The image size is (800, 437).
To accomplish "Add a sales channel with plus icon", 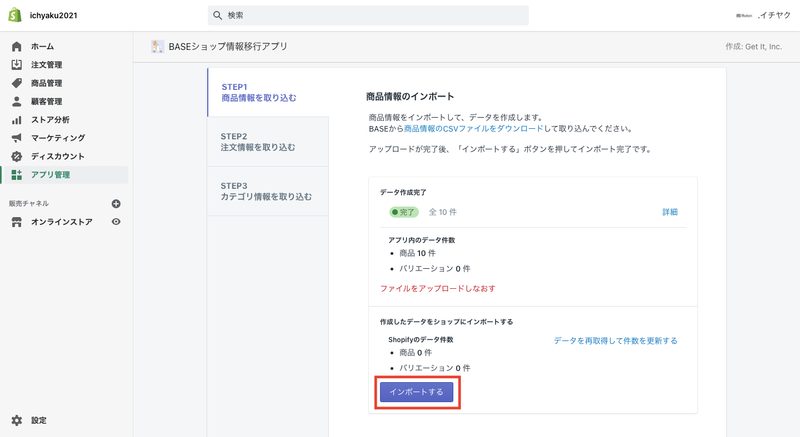I will [x=116, y=203].
